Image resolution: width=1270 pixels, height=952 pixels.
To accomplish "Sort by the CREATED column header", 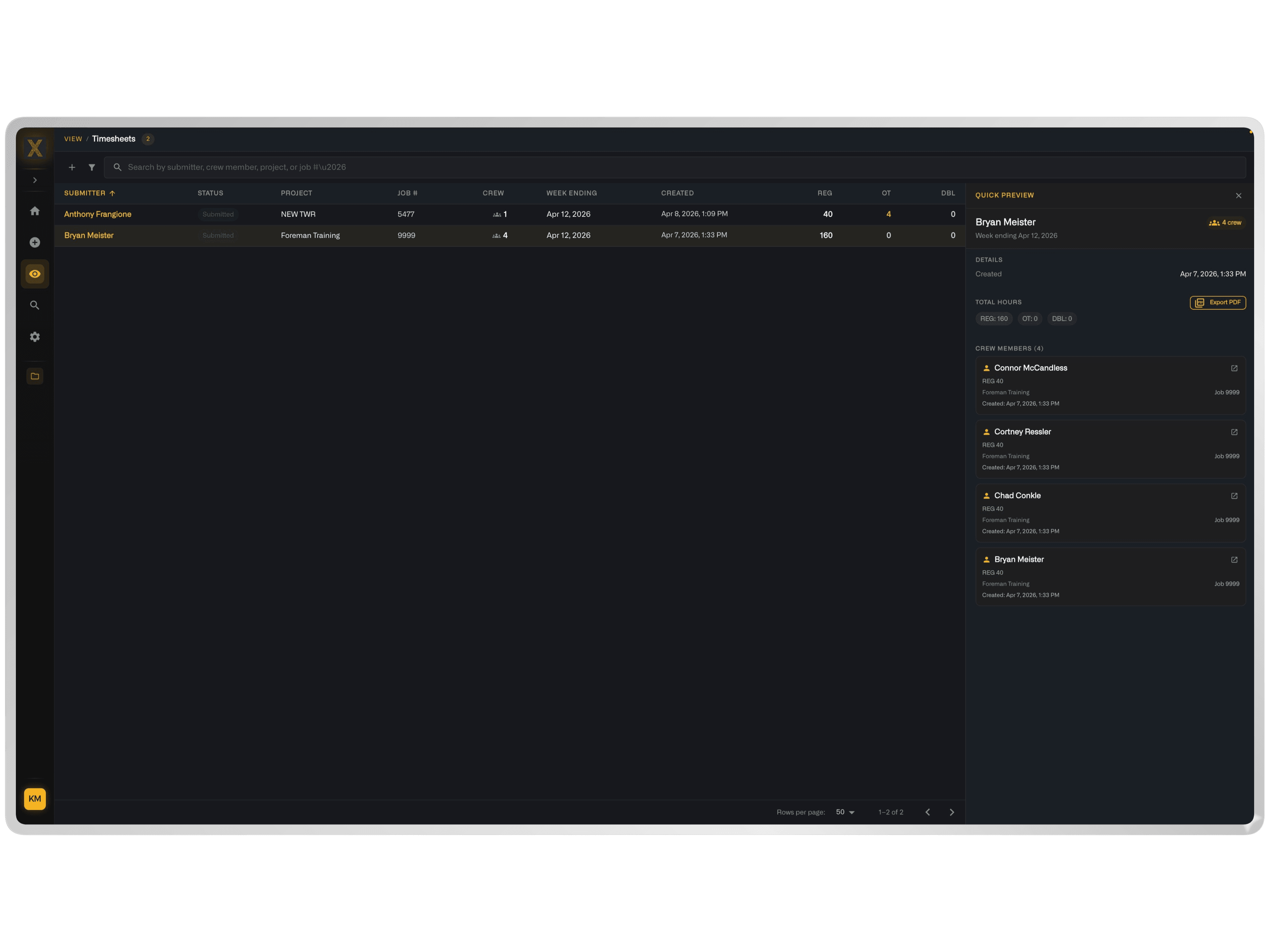I will [677, 193].
